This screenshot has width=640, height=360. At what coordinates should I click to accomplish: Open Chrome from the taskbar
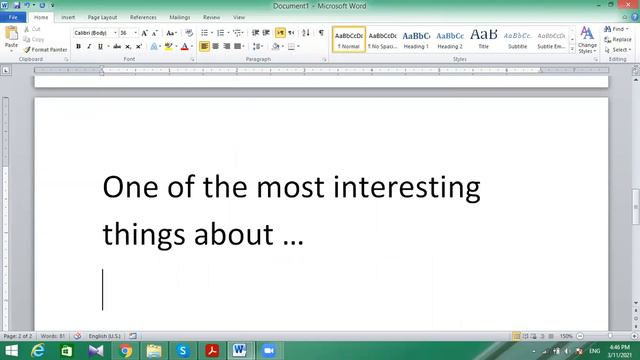[x=126, y=351]
